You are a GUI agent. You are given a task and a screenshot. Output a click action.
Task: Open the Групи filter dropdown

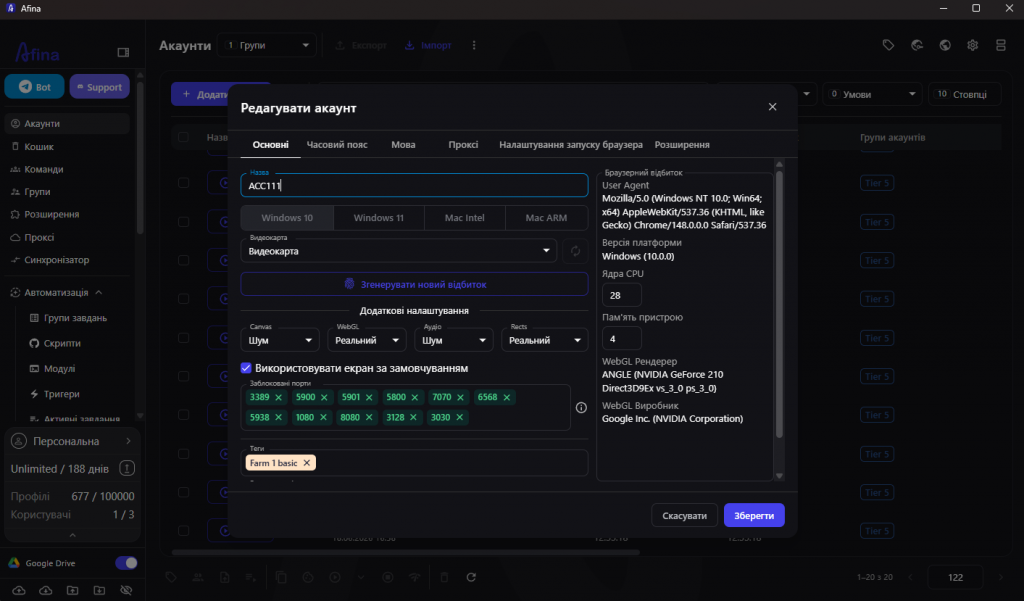coord(267,45)
